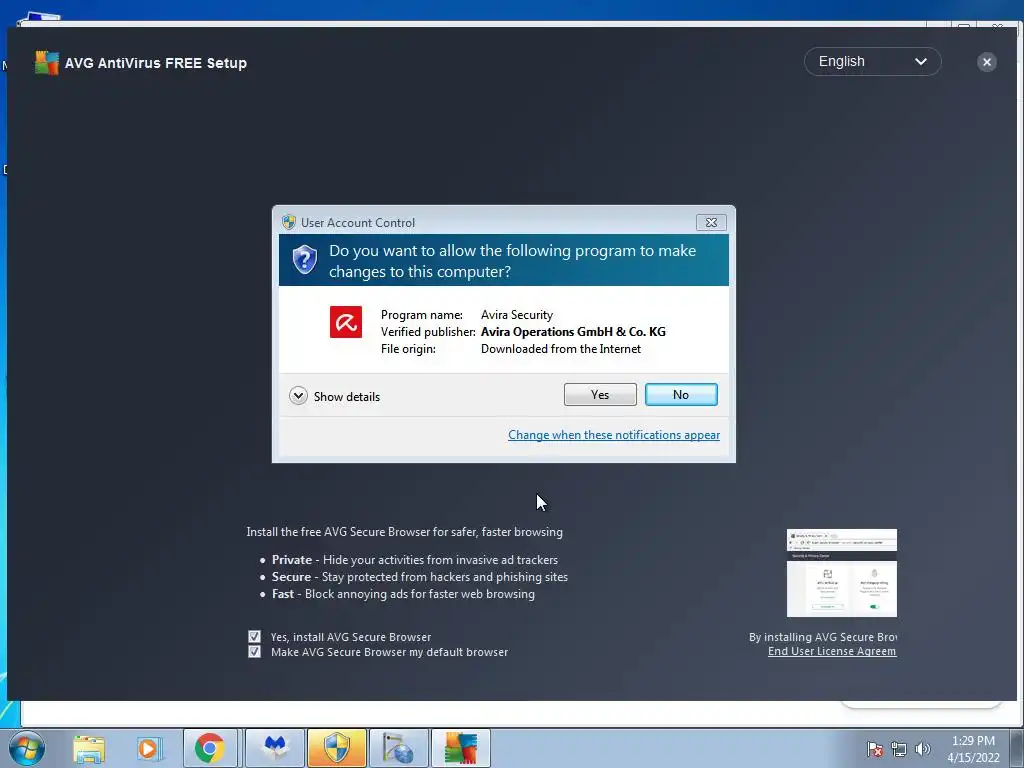Click No in User Account Control dialog
The width and height of the screenshot is (1024, 768).
[x=681, y=394]
